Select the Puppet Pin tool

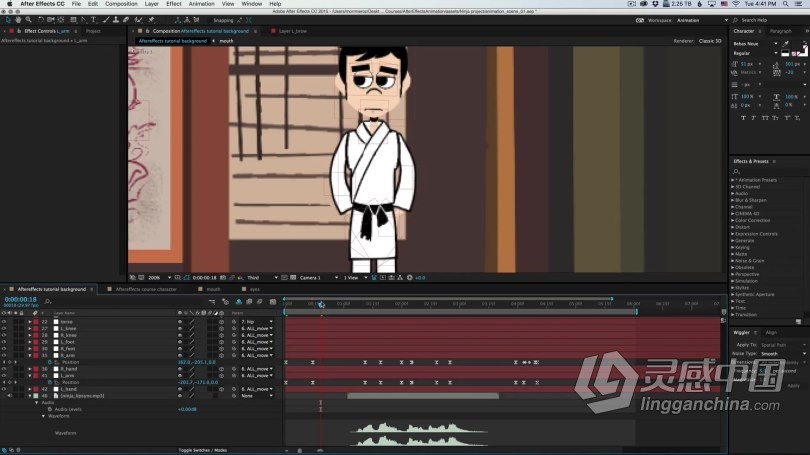(151, 20)
